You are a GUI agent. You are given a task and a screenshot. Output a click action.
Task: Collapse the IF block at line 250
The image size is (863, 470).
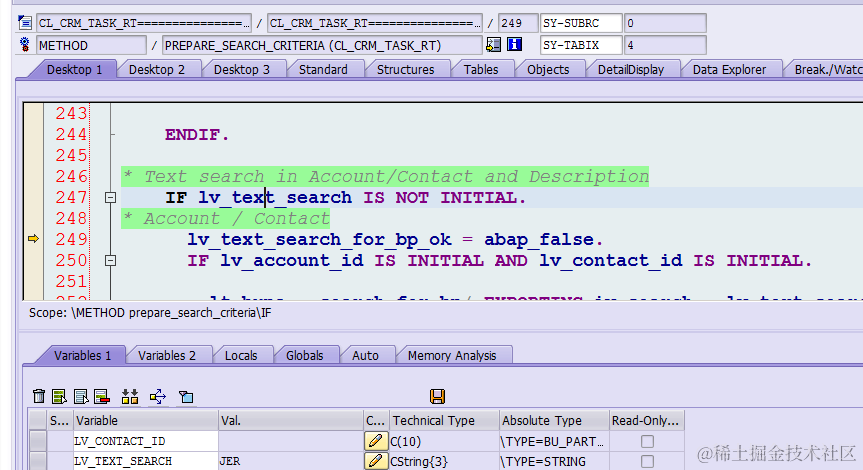pyautogui.click(x=111, y=260)
